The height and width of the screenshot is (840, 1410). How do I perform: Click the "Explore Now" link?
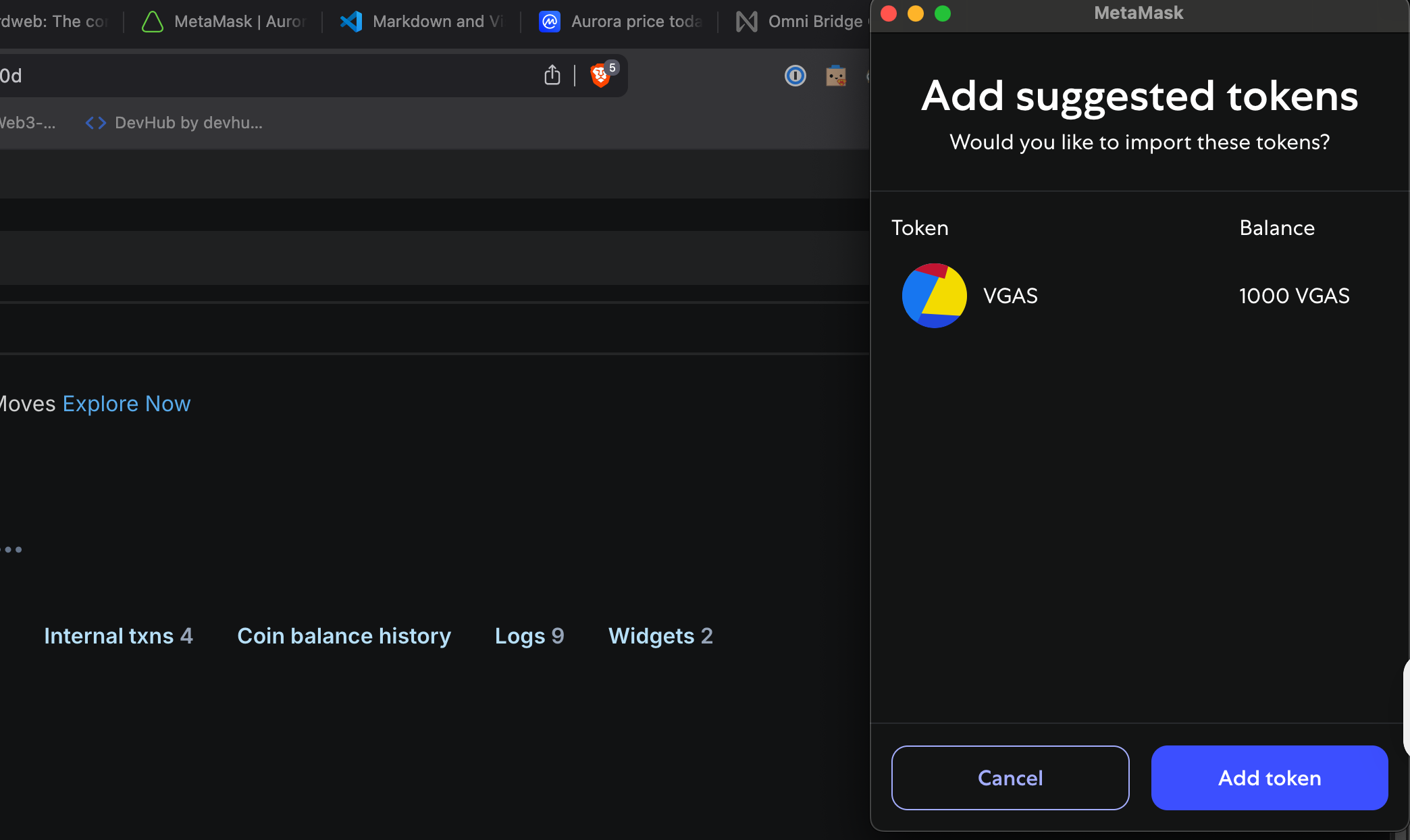[x=126, y=403]
